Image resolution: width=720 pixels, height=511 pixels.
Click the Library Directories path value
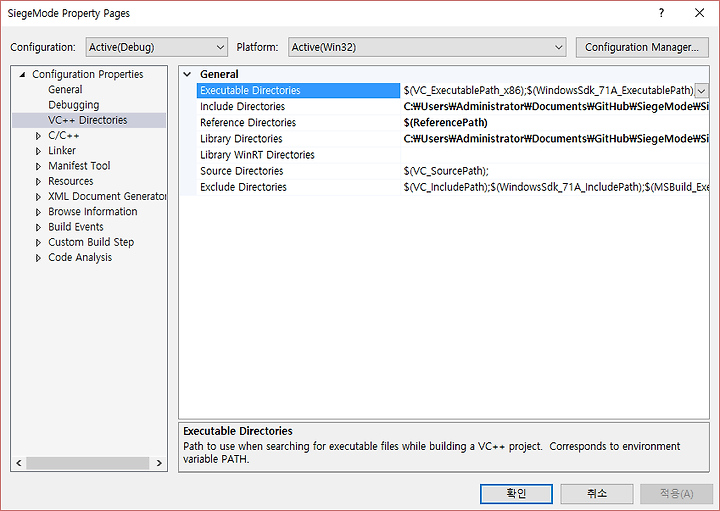tap(555, 139)
